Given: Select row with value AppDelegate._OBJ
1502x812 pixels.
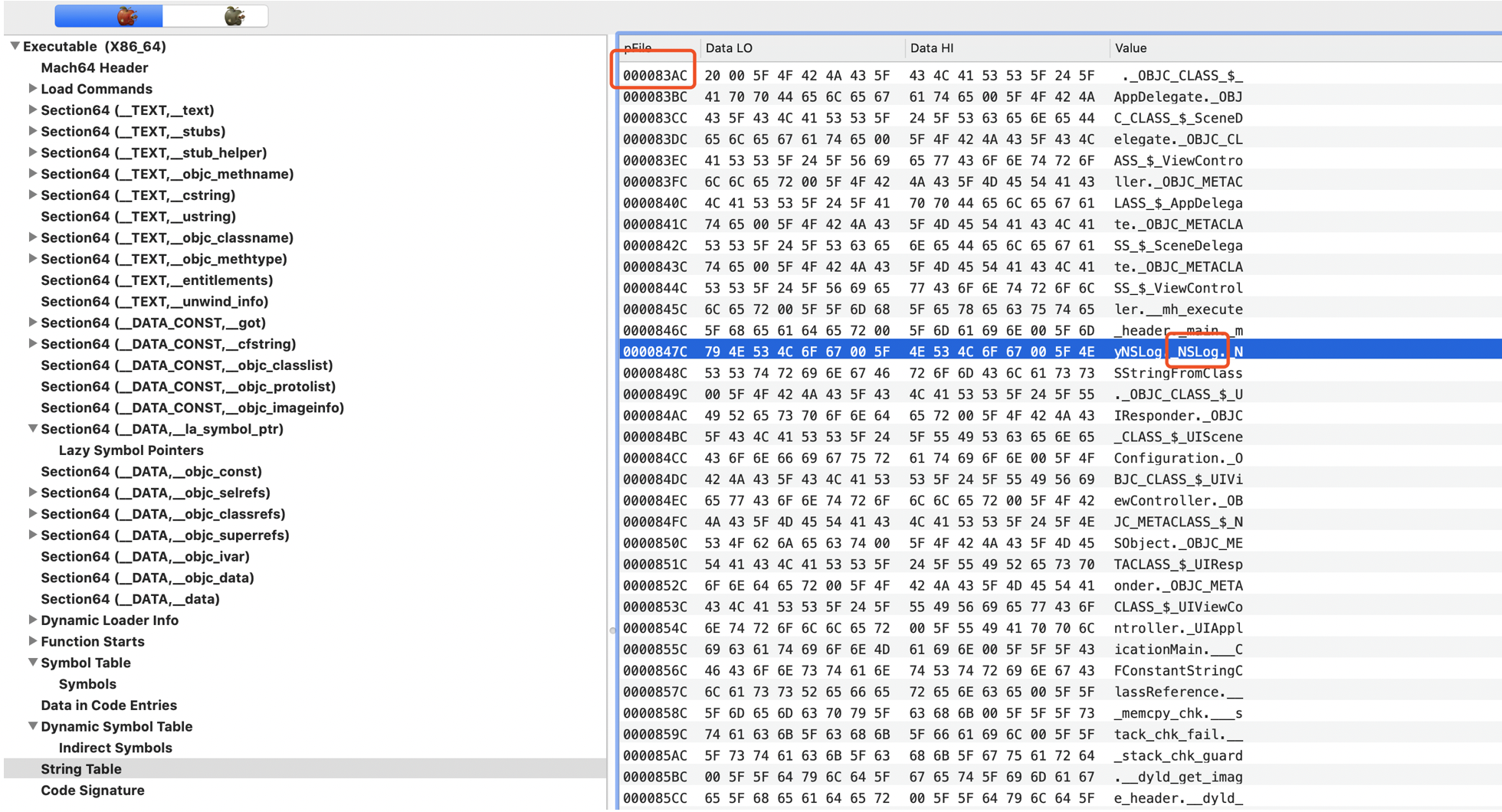Looking at the screenshot, I should (1061, 97).
